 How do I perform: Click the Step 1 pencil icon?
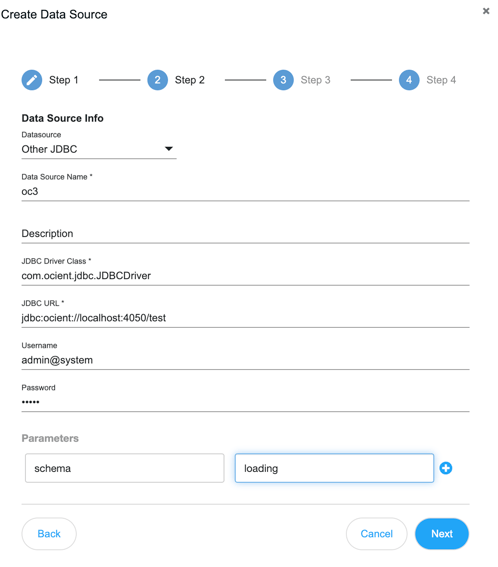(x=32, y=80)
